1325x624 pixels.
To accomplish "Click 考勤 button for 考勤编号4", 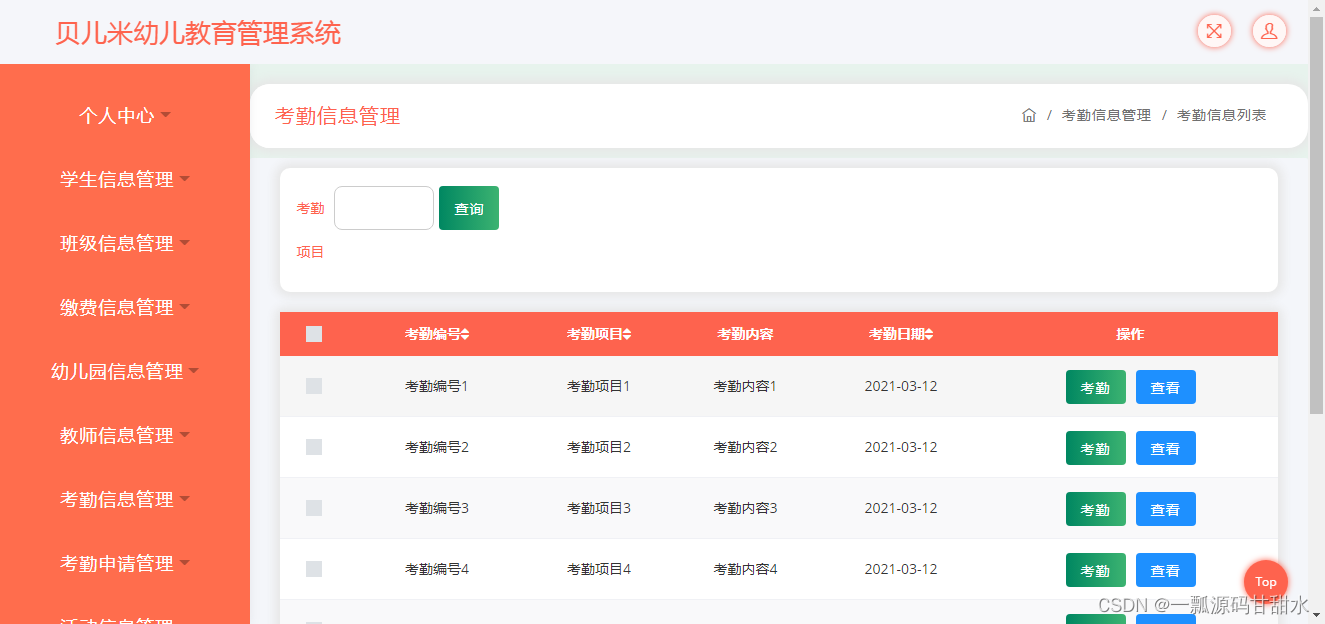I will [x=1096, y=570].
